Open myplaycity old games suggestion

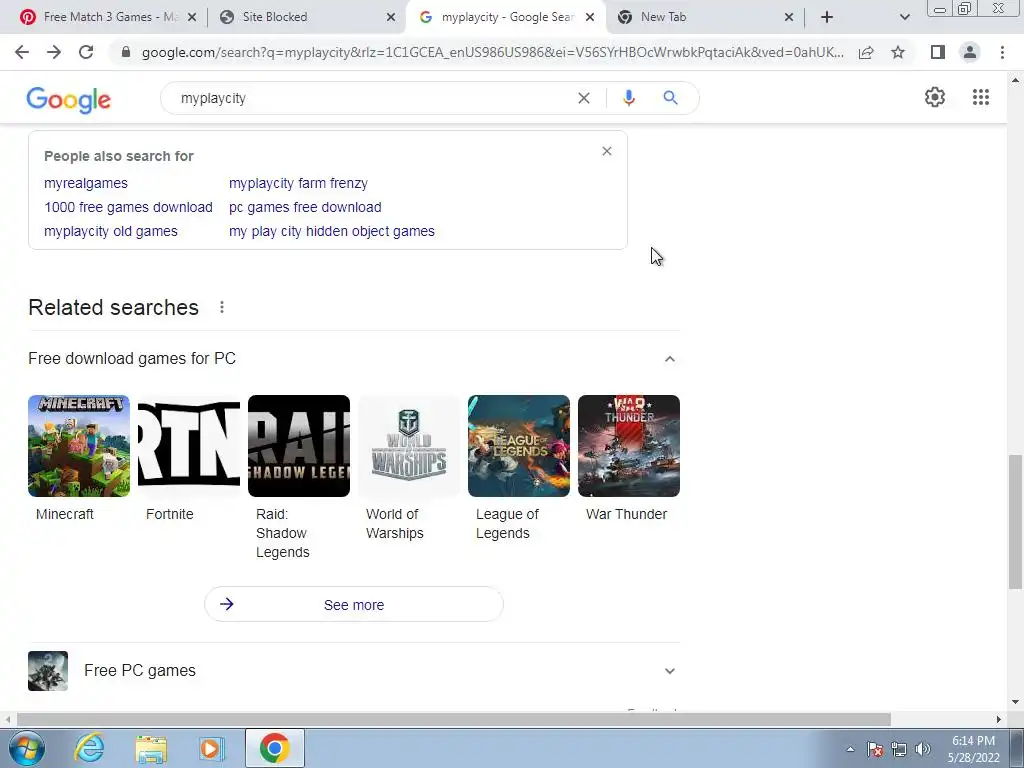click(x=110, y=232)
